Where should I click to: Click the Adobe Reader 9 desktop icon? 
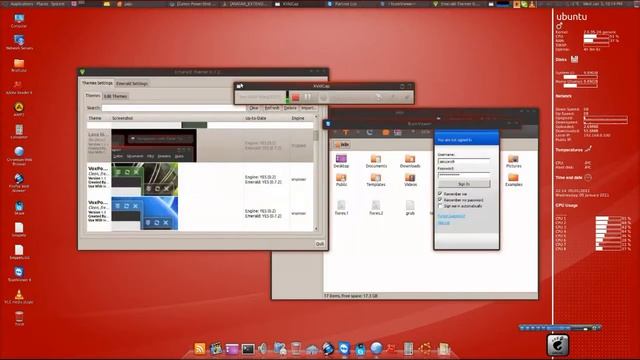(19, 87)
